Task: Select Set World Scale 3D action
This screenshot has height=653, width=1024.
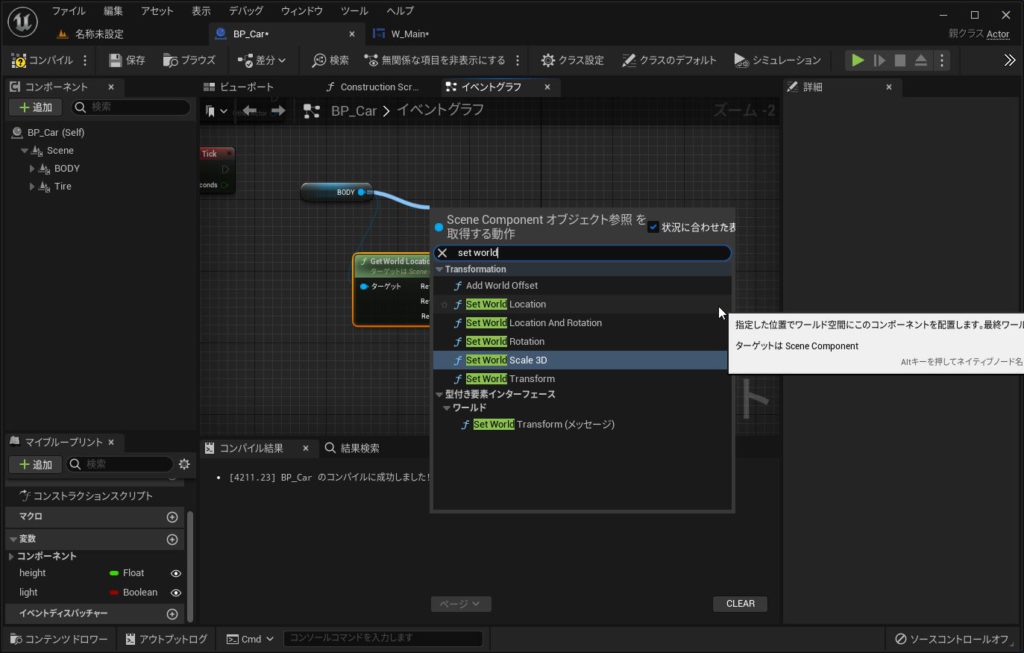Action: point(580,360)
